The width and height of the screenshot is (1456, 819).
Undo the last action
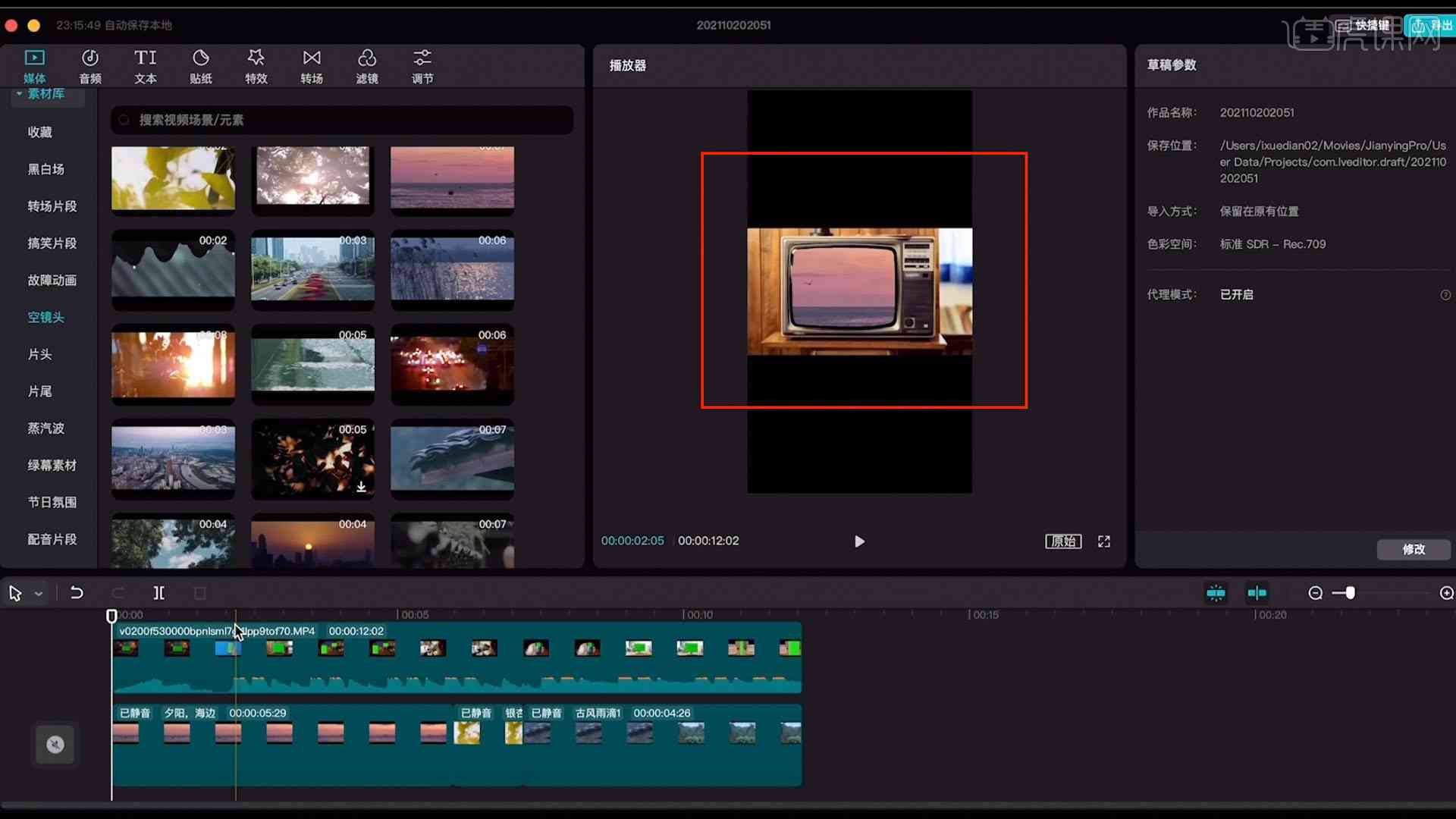(x=77, y=593)
